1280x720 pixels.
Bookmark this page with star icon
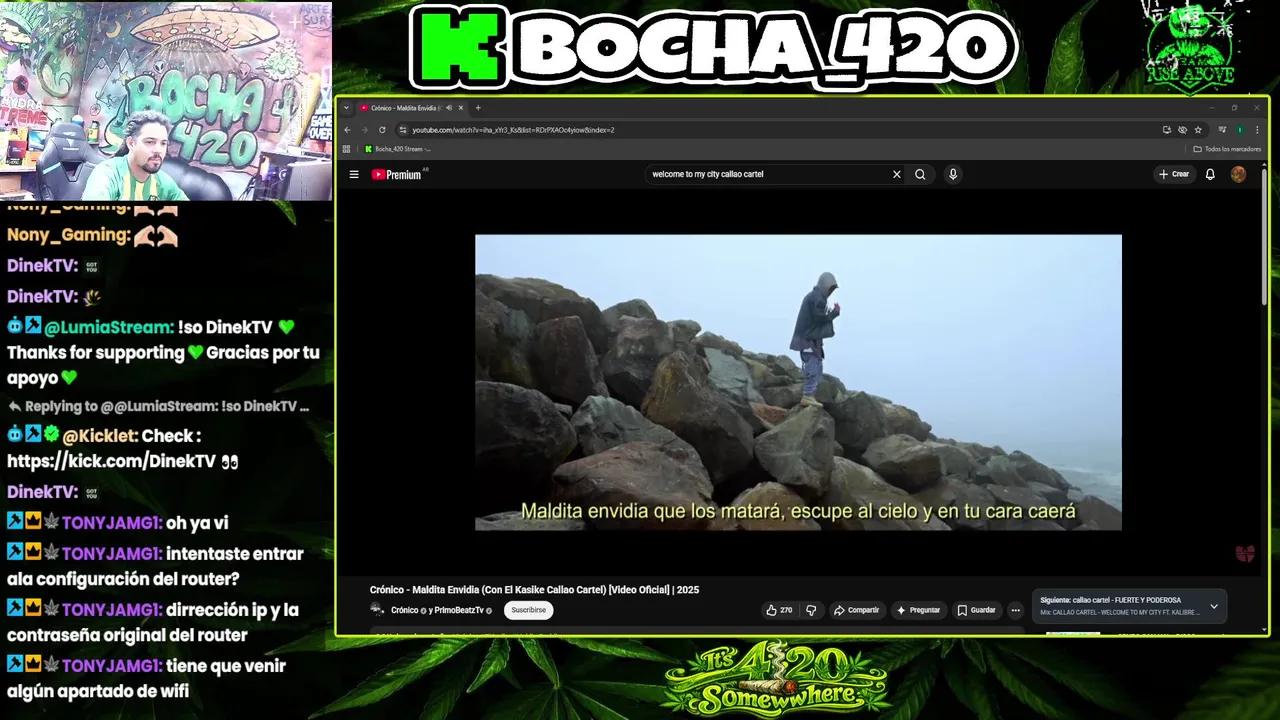(1198, 130)
